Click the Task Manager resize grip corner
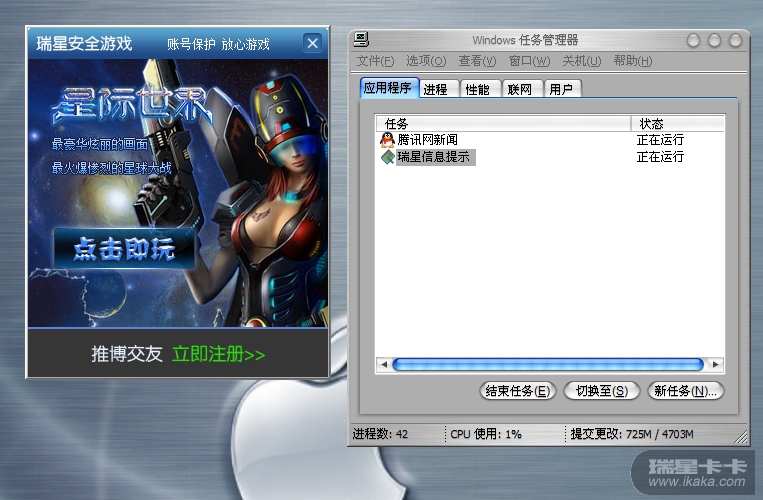763x500 pixels. pyautogui.click(x=741, y=437)
